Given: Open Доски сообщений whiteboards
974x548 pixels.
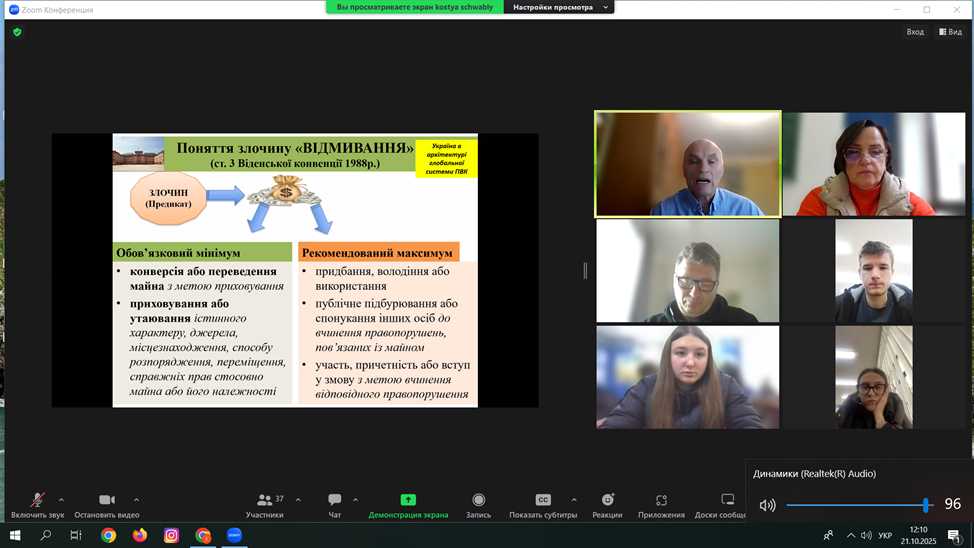Looking at the screenshot, I should tap(726, 504).
